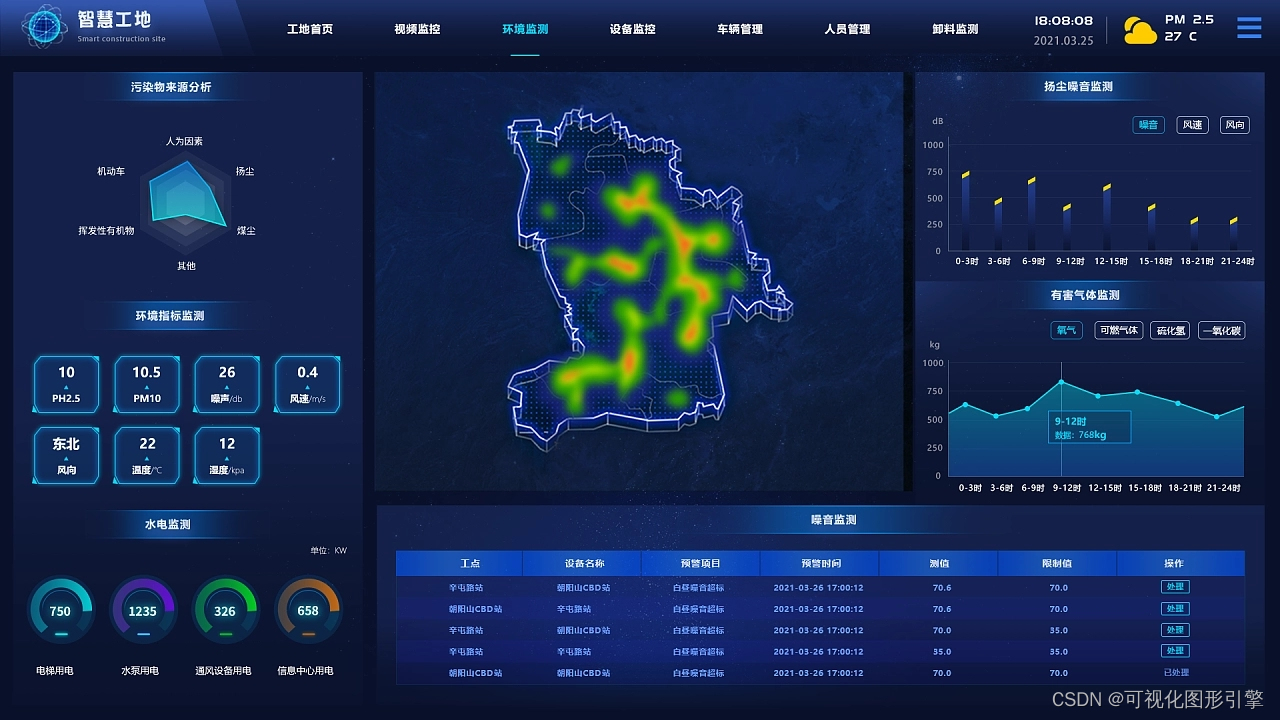Select the 一氧化碳 gas filter

coord(1222,330)
